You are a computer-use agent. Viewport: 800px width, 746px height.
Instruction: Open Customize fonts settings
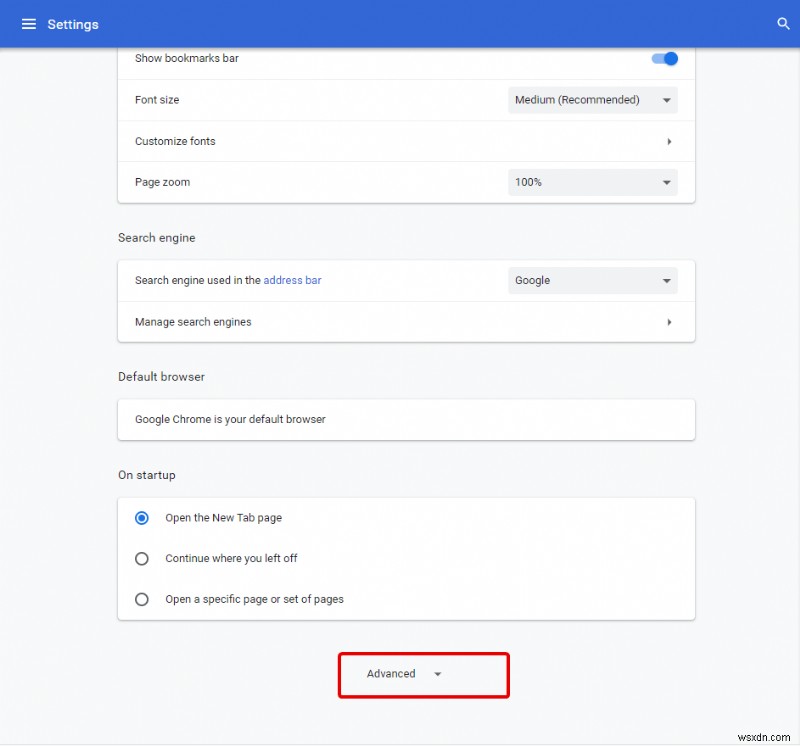tap(400, 141)
